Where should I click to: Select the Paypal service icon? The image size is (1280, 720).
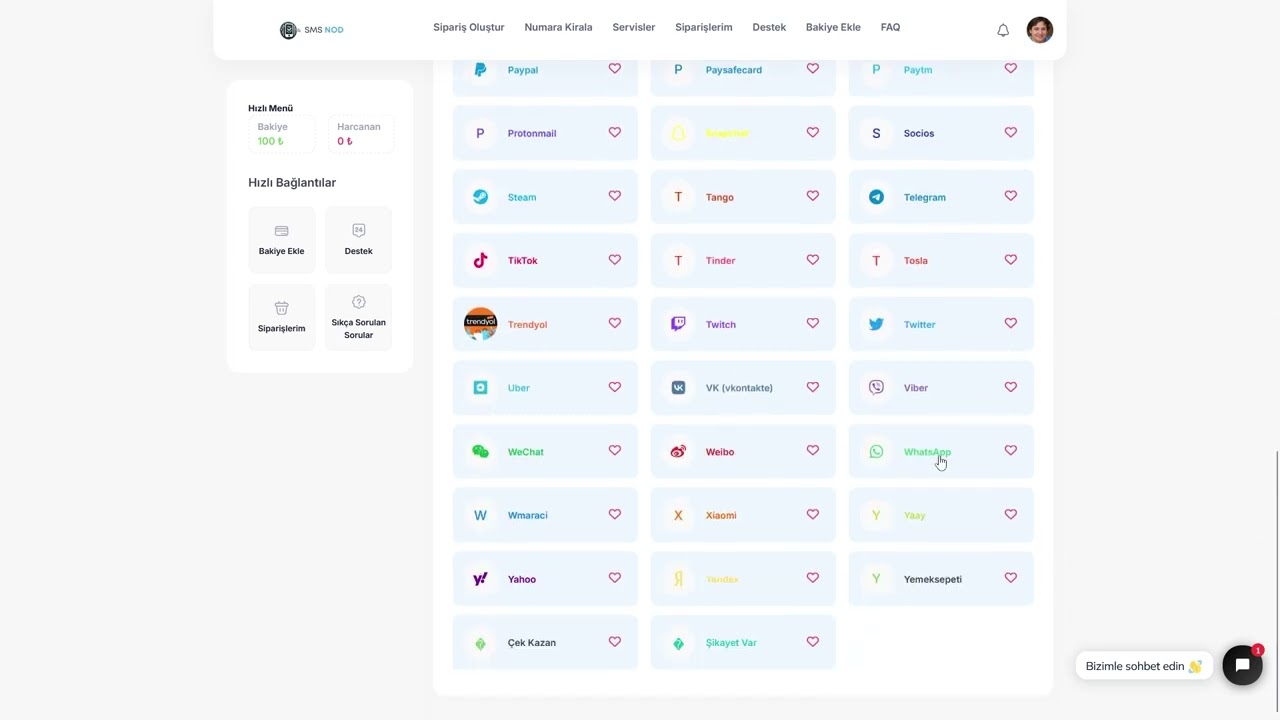(480, 70)
